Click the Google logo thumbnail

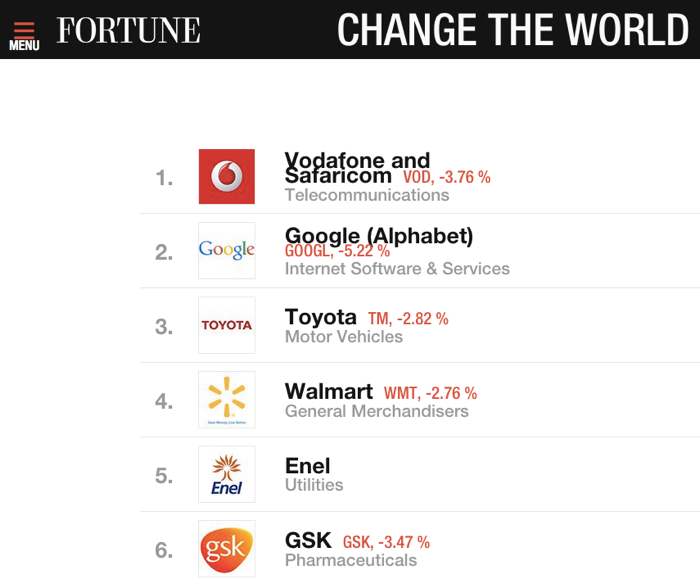[227, 250]
